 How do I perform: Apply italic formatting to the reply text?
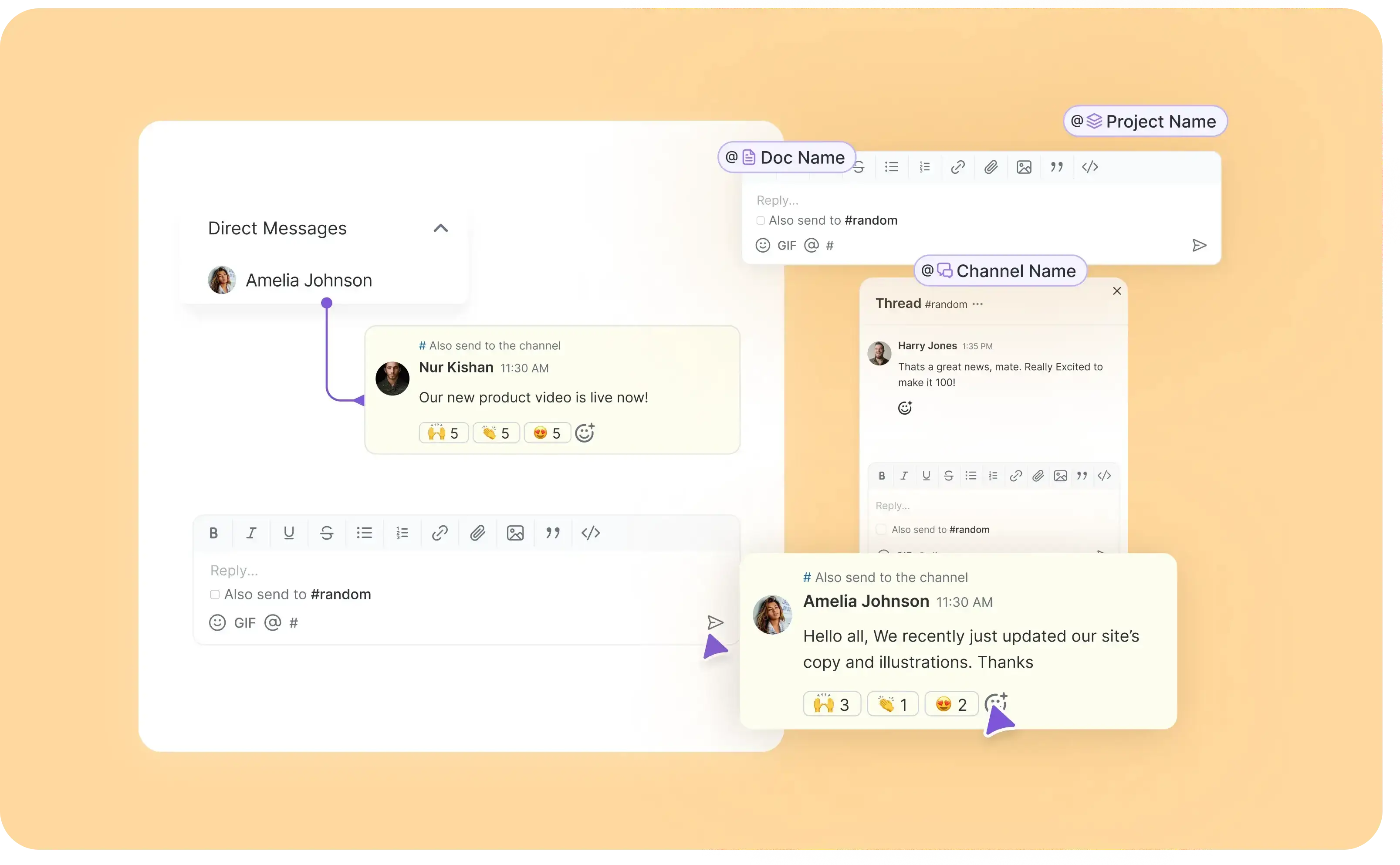coord(251,533)
